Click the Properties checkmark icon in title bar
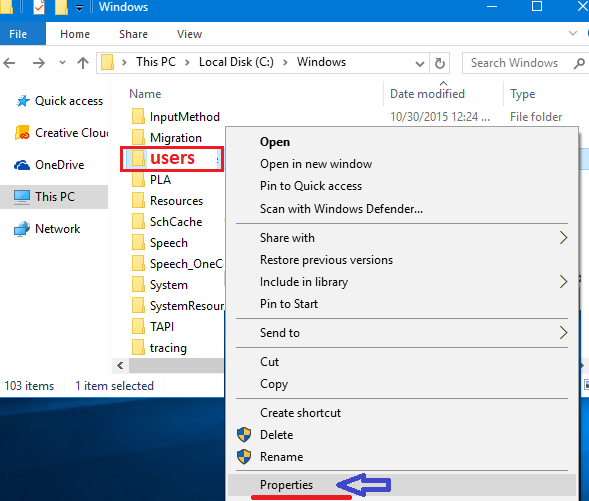 (x=39, y=7)
